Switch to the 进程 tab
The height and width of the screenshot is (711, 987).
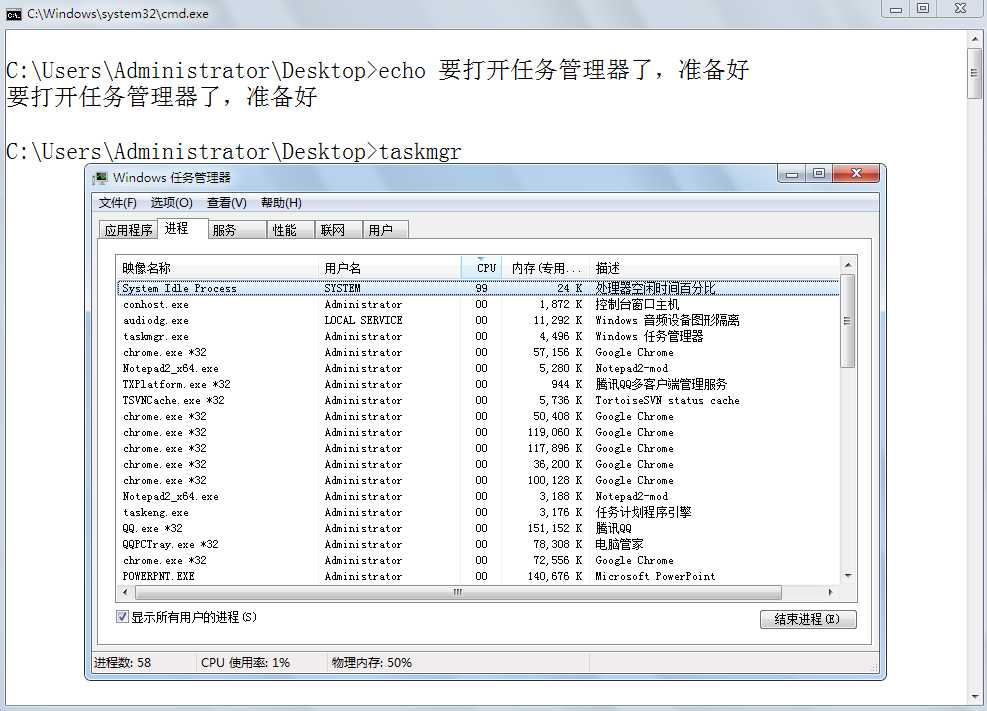tap(183, 228)
